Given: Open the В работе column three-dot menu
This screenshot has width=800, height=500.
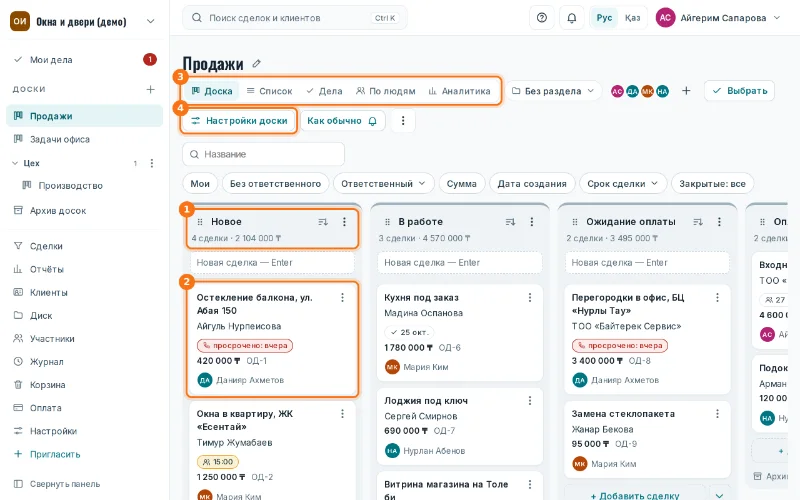Looking at the screenshot, I should pos(532,222).
